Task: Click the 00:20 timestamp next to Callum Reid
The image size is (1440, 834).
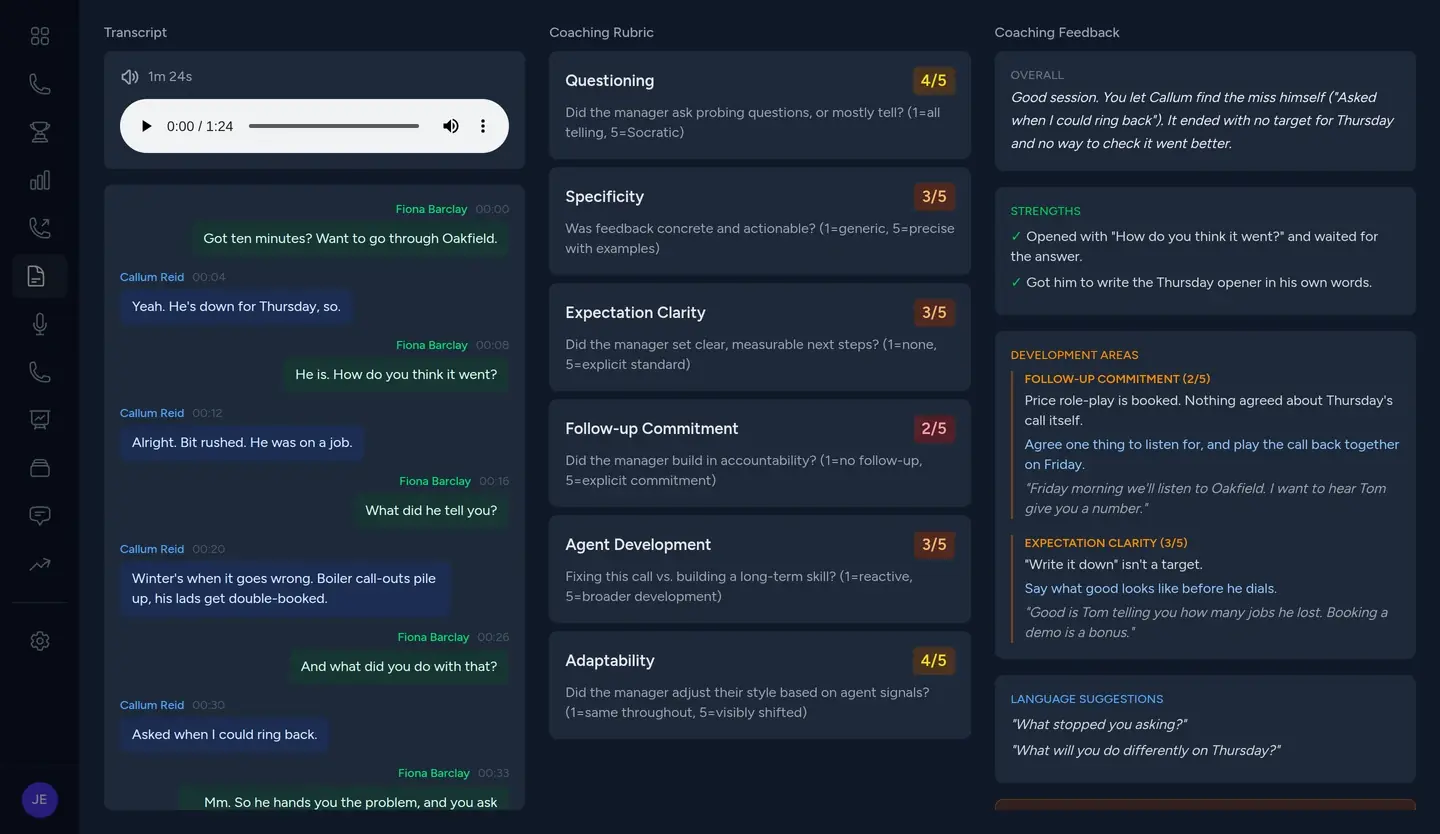Action: click(x=209, y=549)
